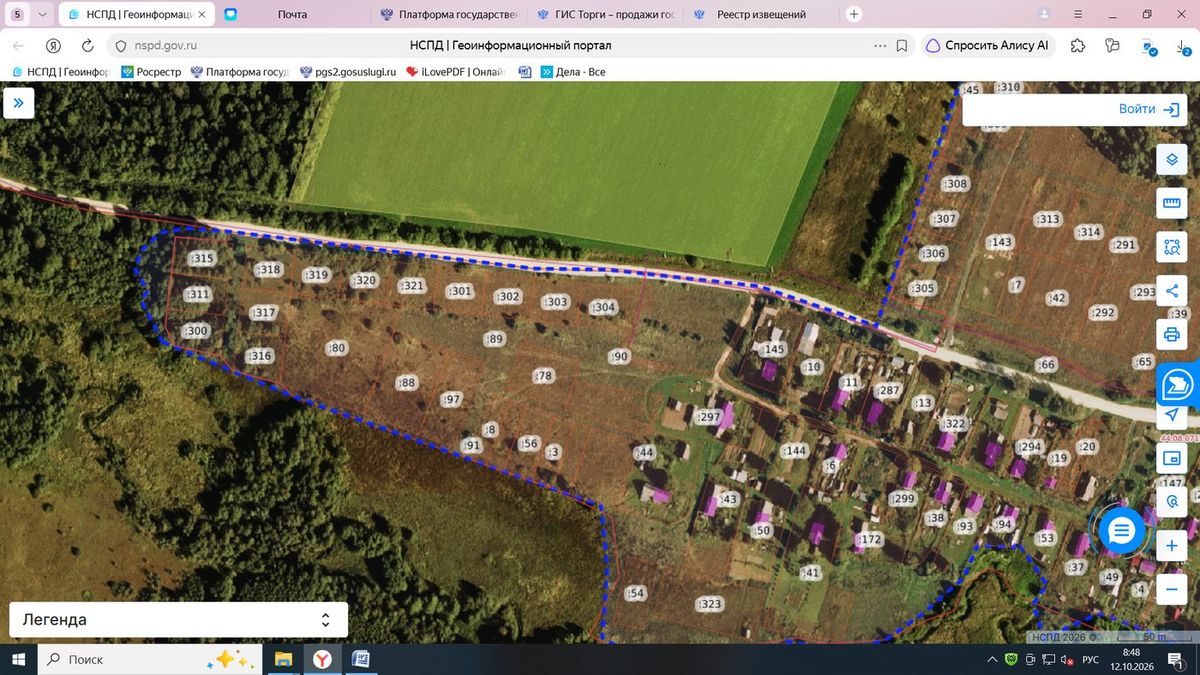Open the iLovePDF bookmark
Image resolution: width=1200 pixels, height=675 pixels.
(455, 72)
